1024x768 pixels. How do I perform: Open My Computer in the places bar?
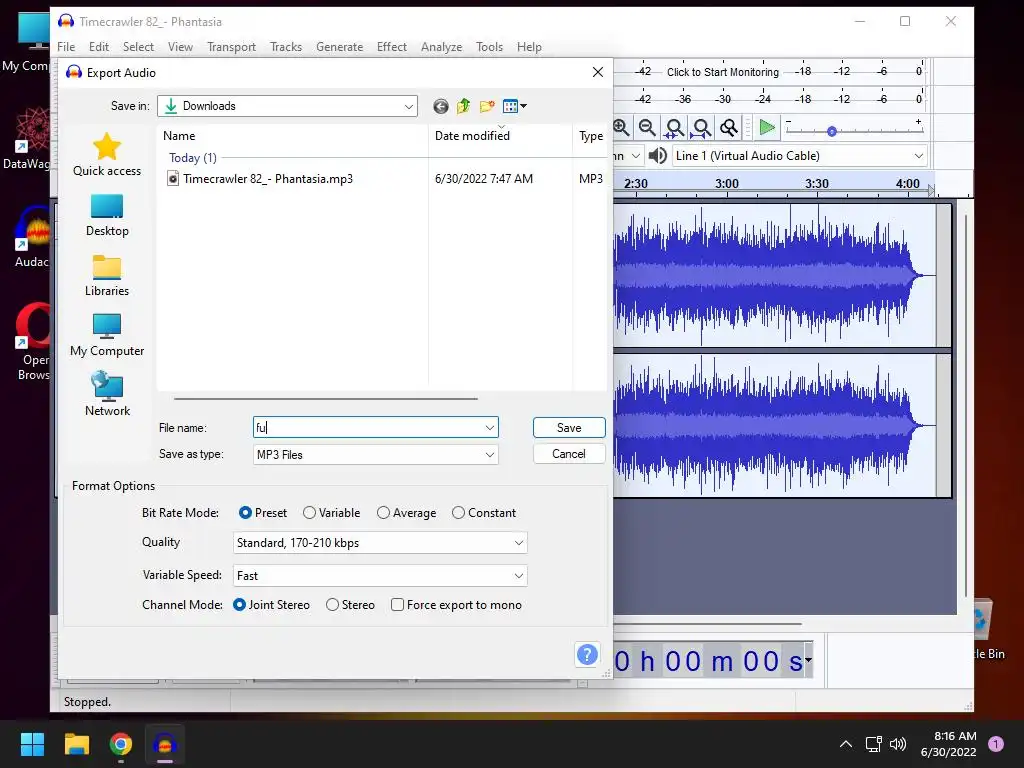[x=107, y=336]
